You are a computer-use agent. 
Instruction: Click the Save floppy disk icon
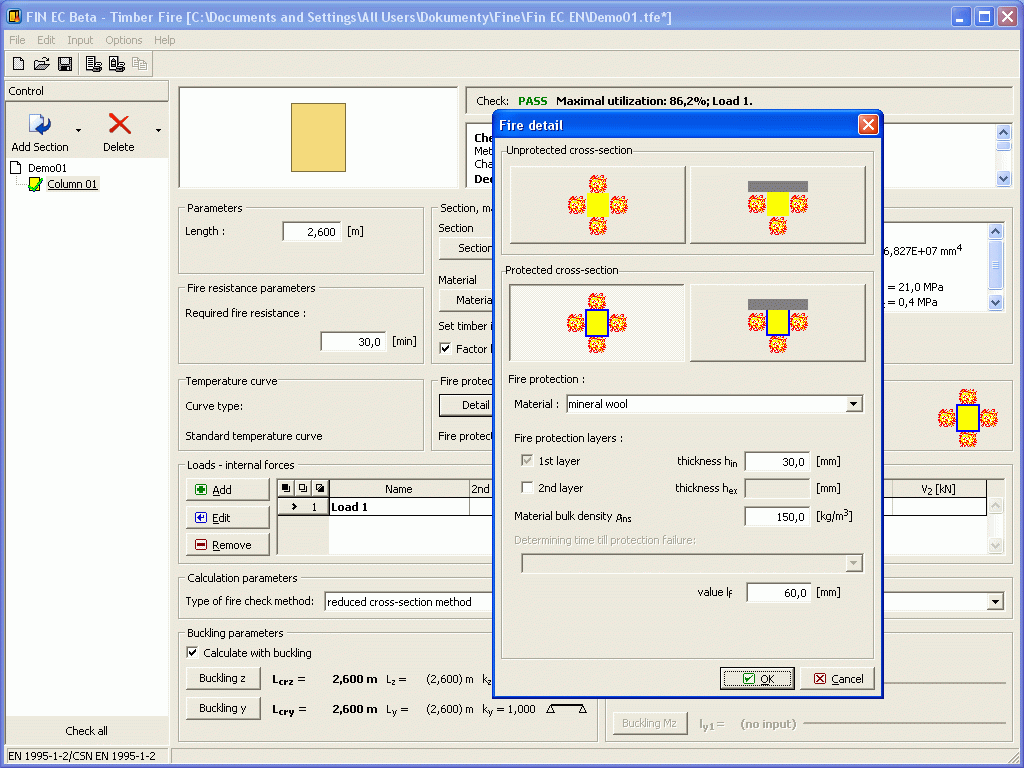[x=64, y=64]
